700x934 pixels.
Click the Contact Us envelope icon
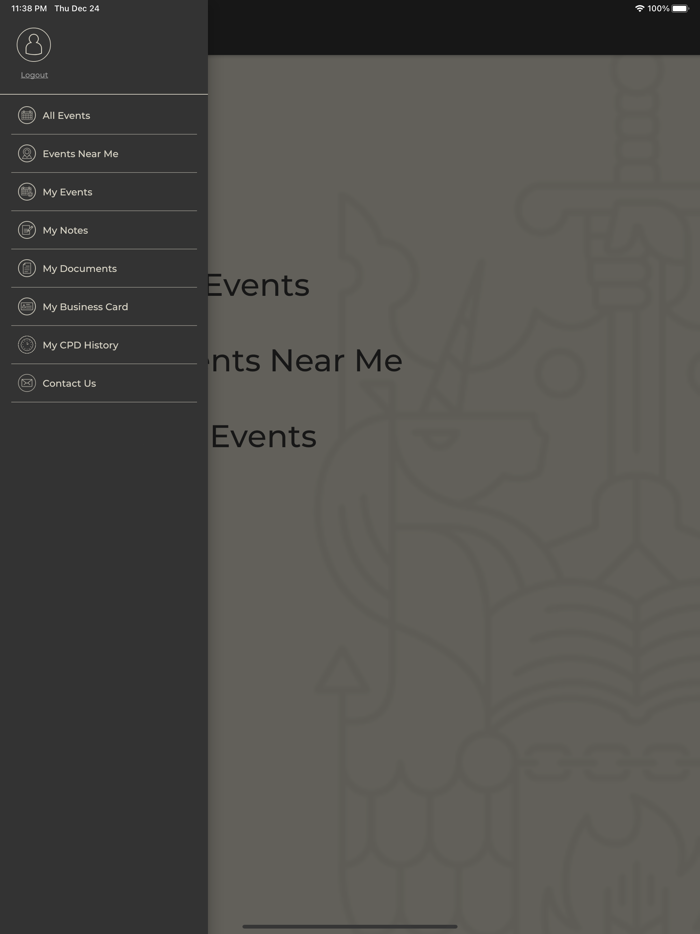click(26, 383)
